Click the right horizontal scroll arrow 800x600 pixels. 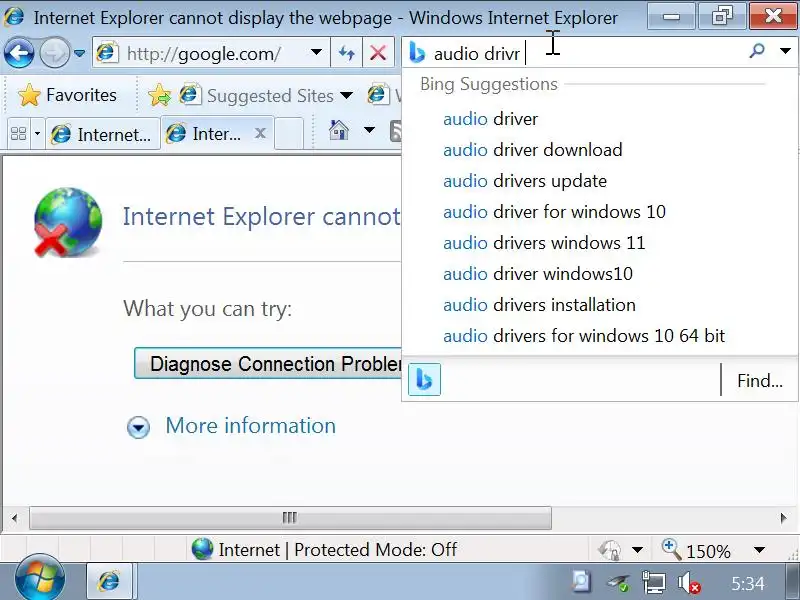pyautogui.click(x=784, y=518)
